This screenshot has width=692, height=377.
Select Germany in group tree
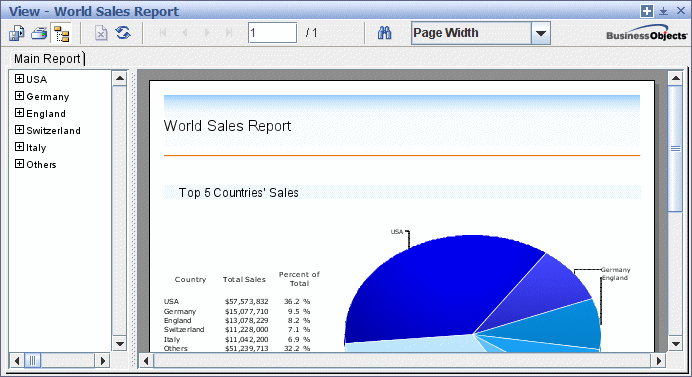coord(48,97)
